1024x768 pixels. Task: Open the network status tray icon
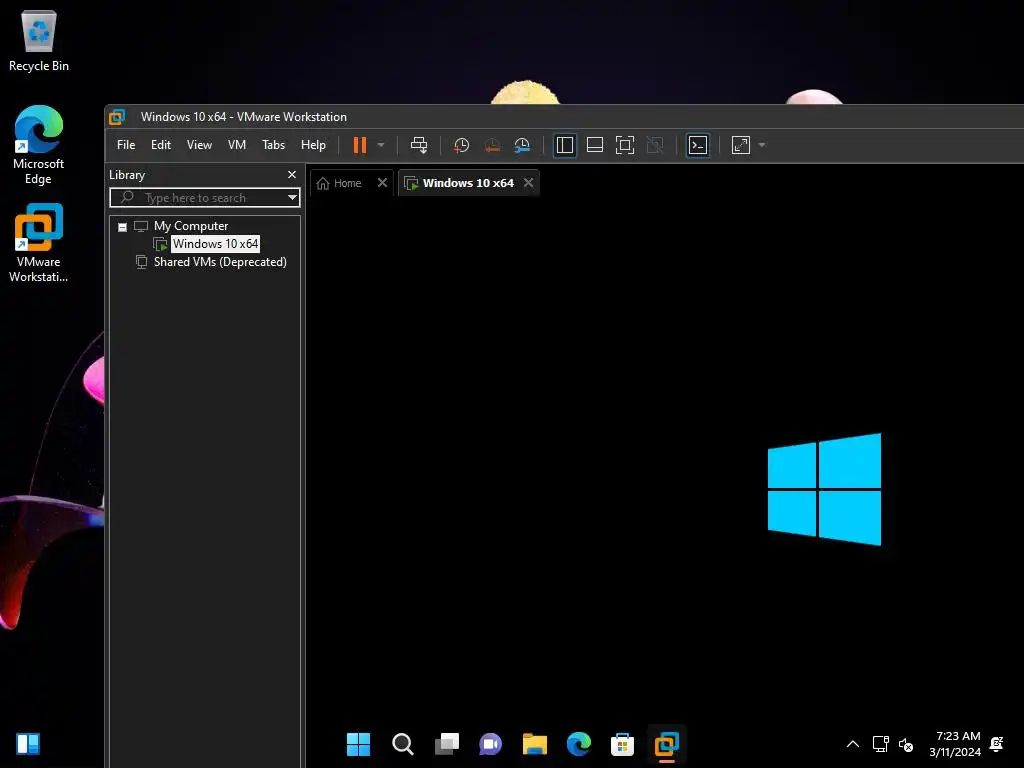point(880,744)
